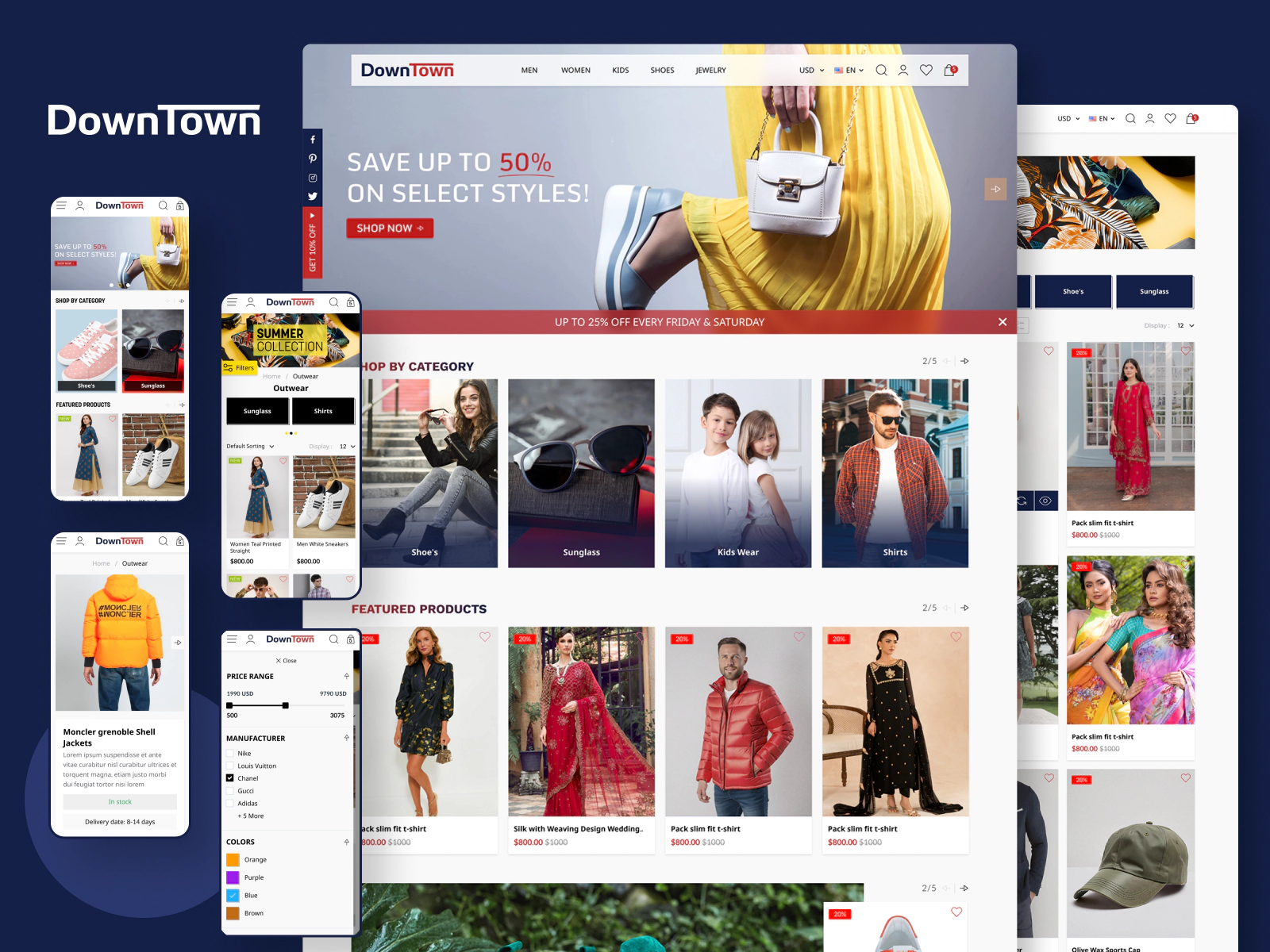Open the Default Sorting dropdown

[250, 447]
